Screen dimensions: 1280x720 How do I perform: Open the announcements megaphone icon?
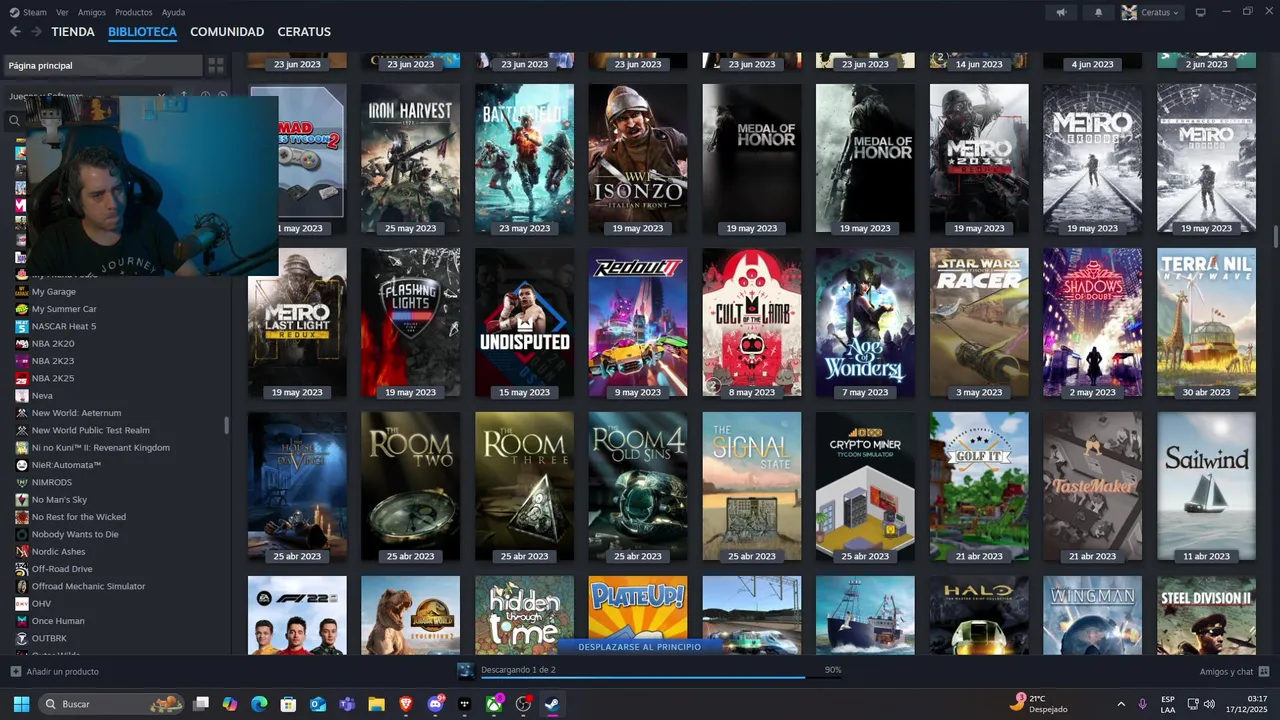pyautogui.click(x=1061, y=12)
